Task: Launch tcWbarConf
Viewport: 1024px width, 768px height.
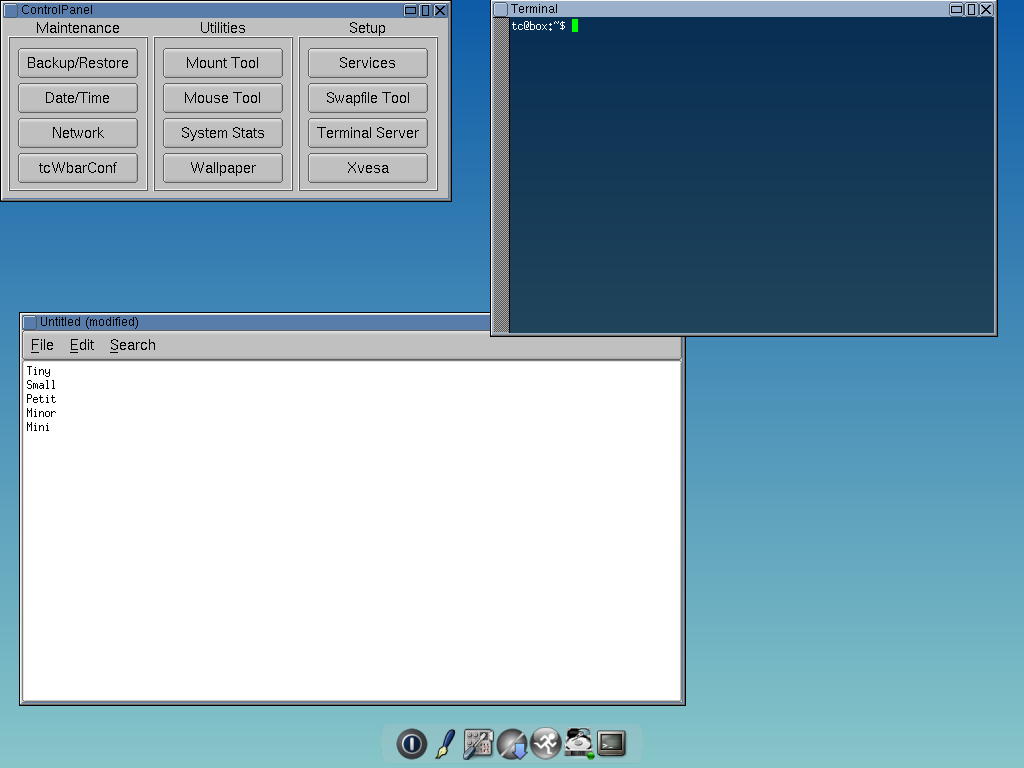Action: 78,168
